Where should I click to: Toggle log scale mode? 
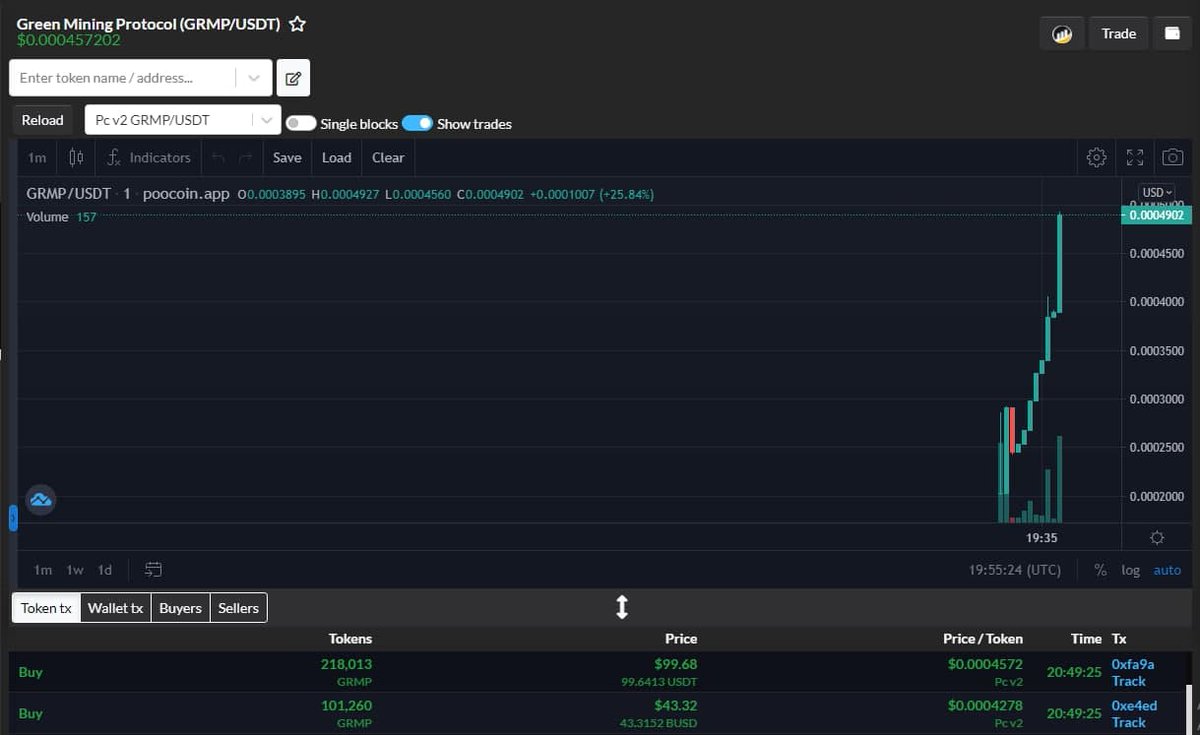pos(1130,570)
